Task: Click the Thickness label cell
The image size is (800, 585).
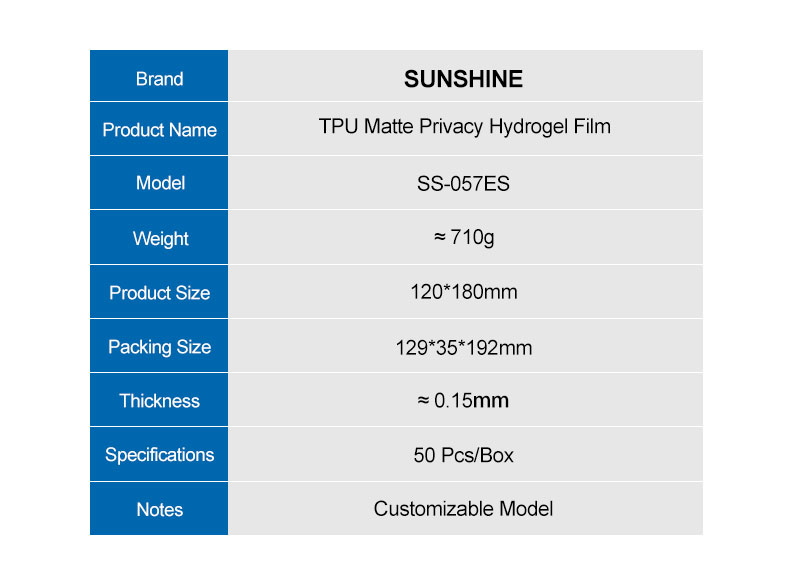Action: coord(159,401)
